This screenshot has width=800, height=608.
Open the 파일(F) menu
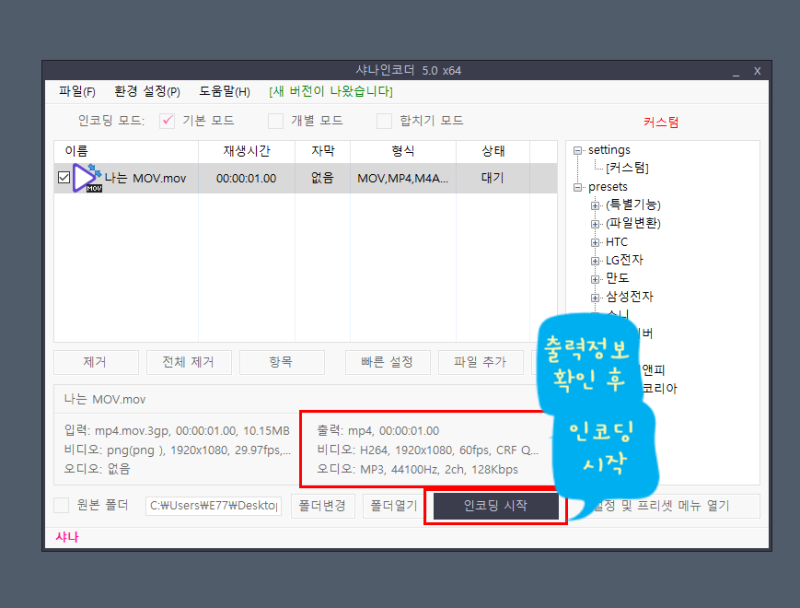[77, 91]
